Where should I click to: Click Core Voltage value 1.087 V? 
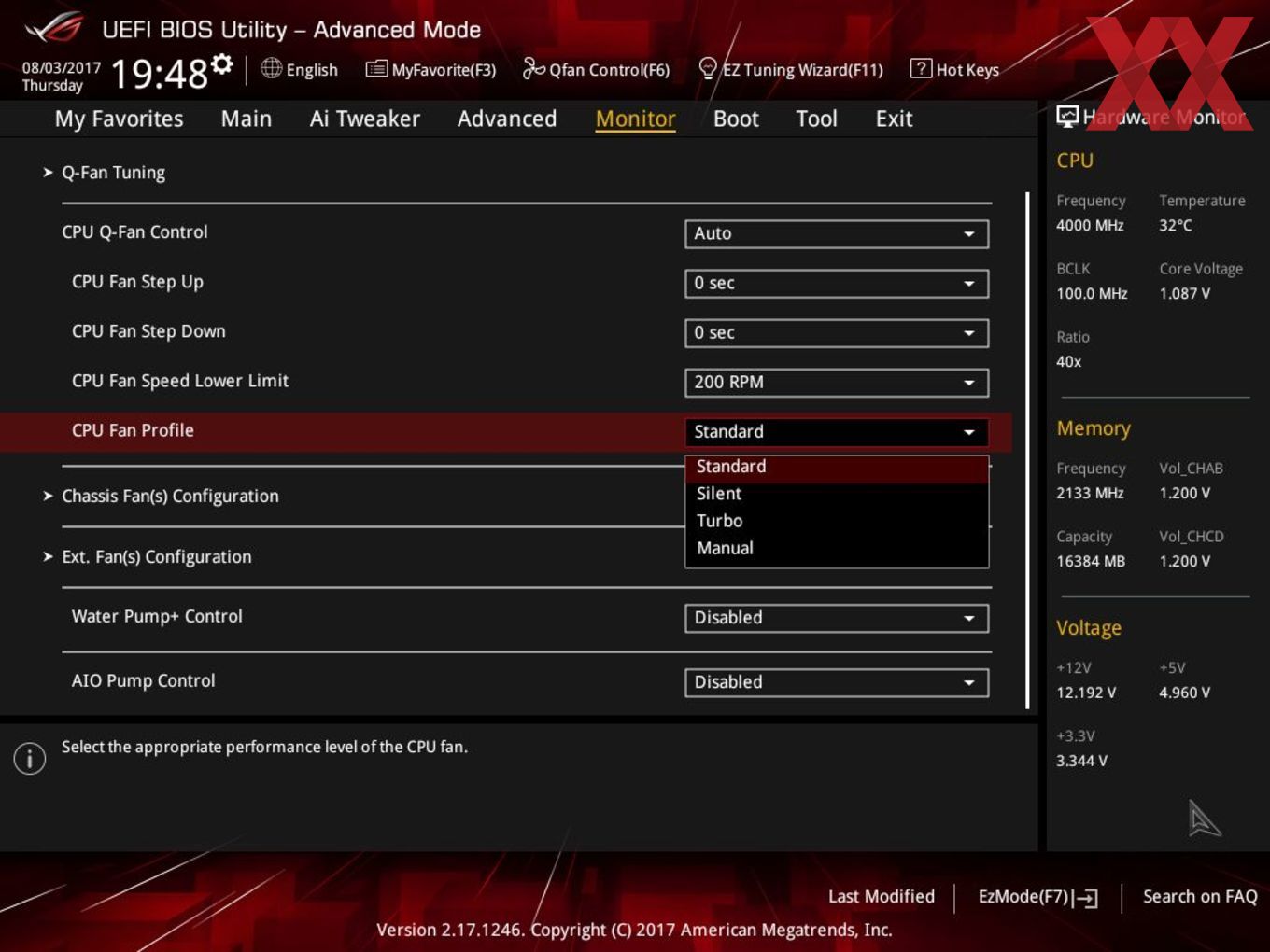tap(1185, 293)
